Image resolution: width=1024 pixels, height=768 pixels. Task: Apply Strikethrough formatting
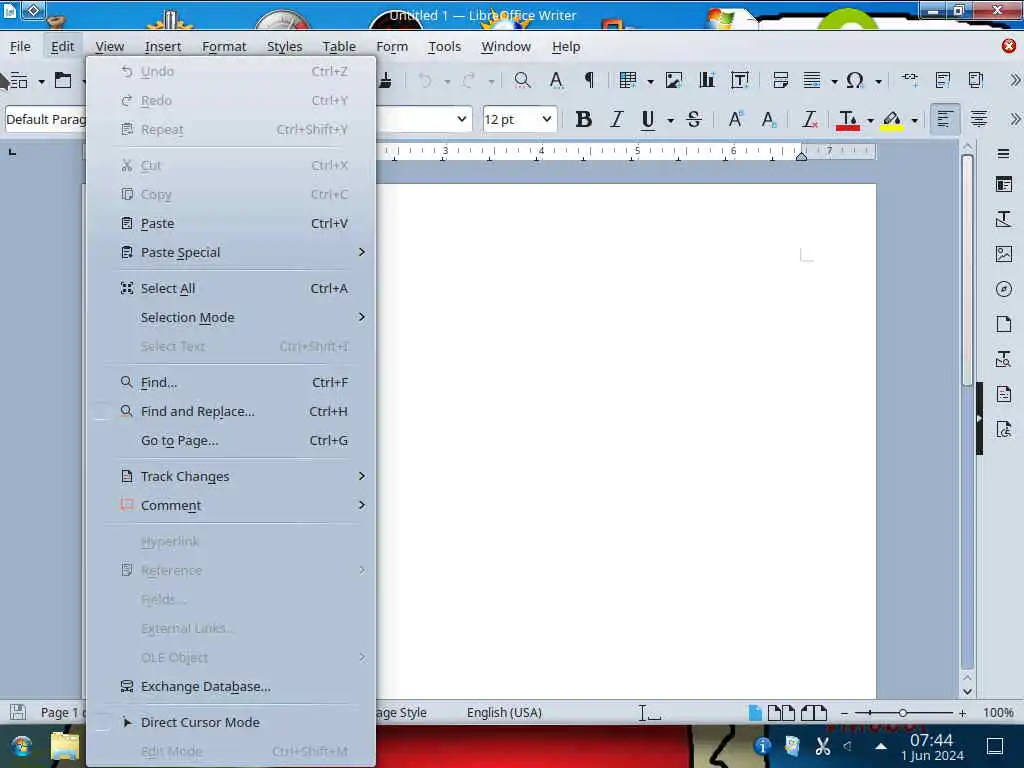point(694,120)
